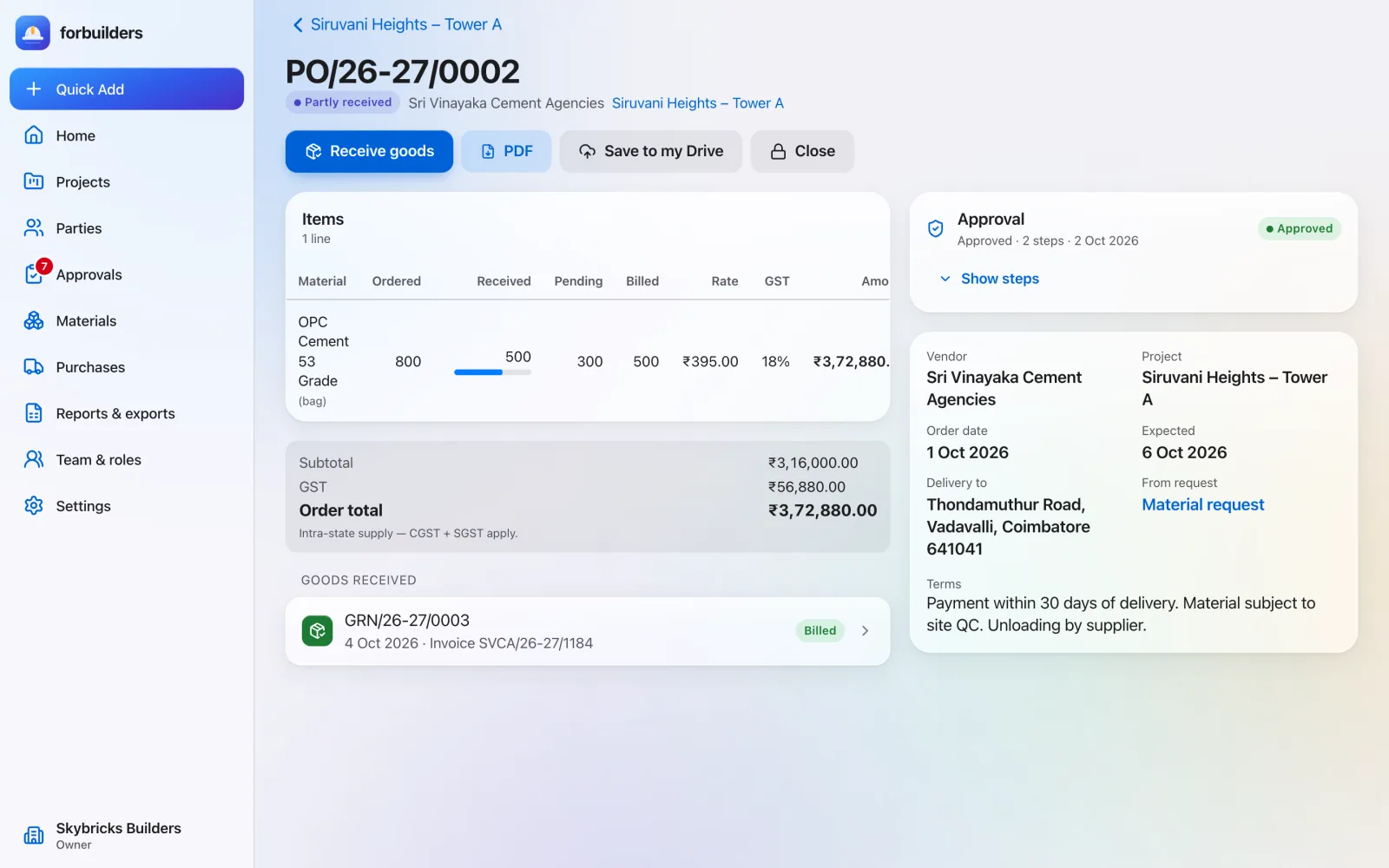Go to Materials in sidebar
The height and width of the screenshot is (868, 1389).
pos(127,321)
